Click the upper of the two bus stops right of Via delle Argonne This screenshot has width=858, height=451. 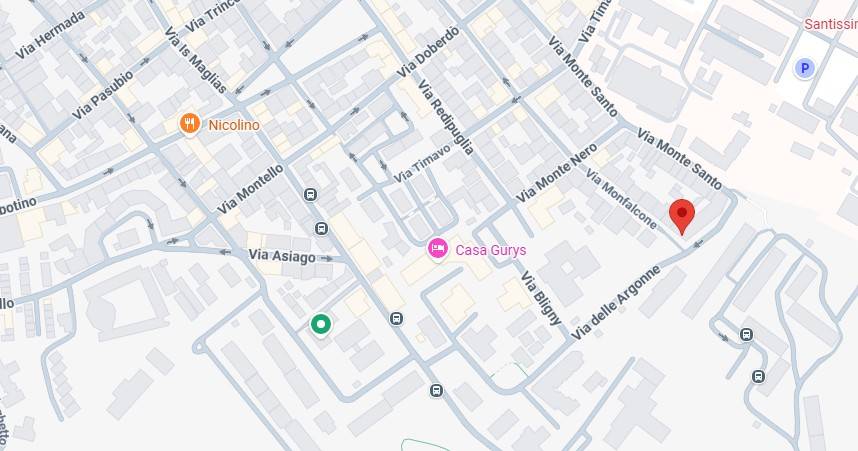746,334
